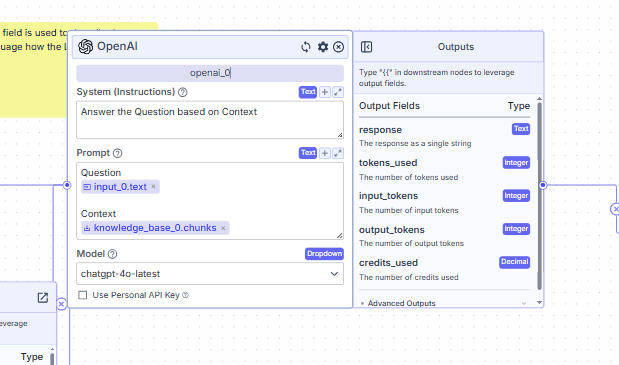Remove the input_0.text variable chip
Image resolution: width=619 pixels, height=365 pixels.
pyautogui.click(x=154, y=186)
